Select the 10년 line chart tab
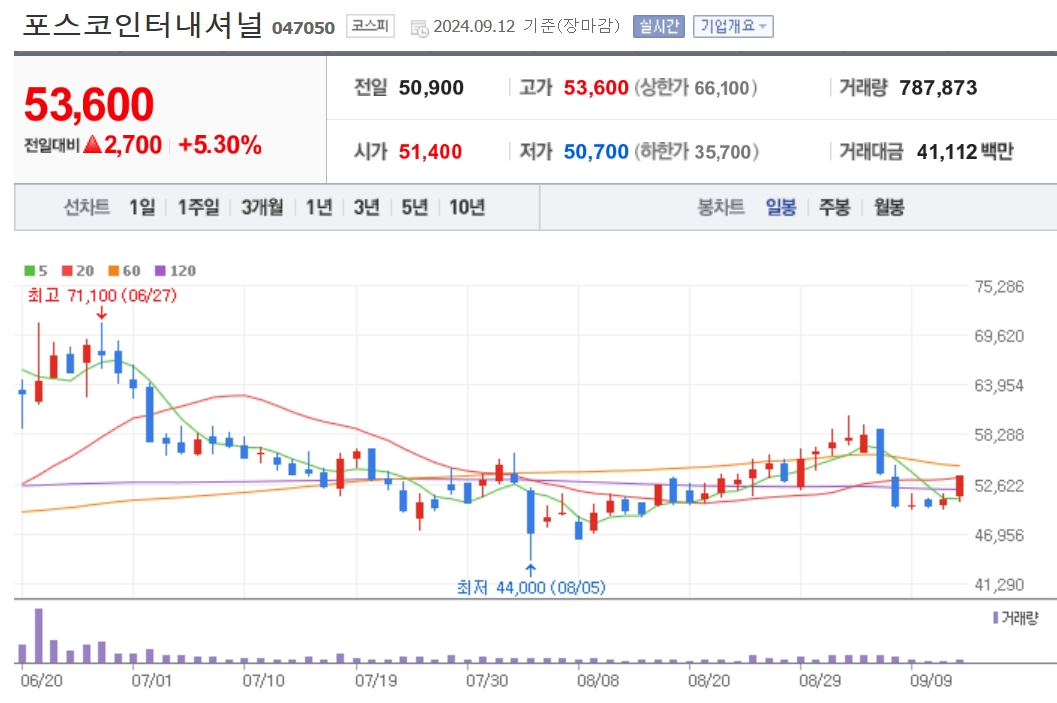 pyautogui.click(x=467, y=207)
